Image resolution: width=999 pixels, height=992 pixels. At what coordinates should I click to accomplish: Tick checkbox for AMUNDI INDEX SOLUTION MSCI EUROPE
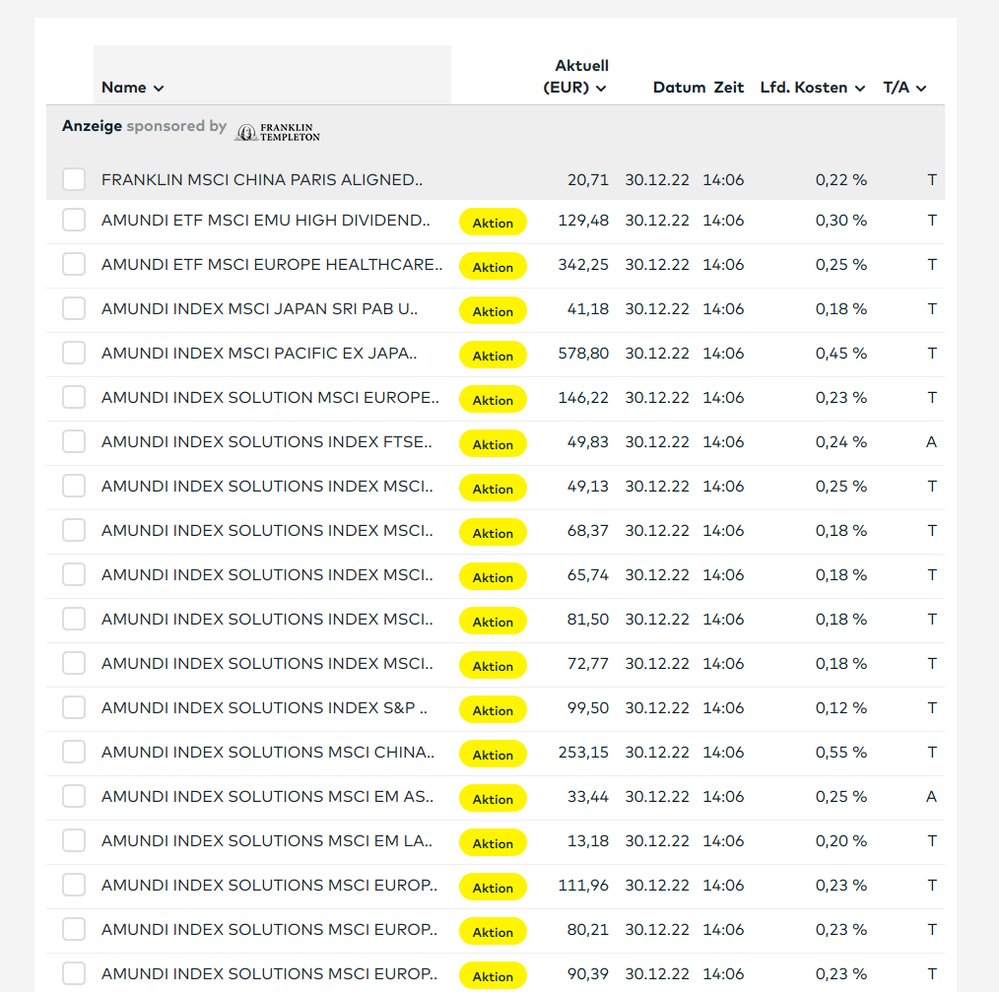pyautogui.click(x=74, y=398)
